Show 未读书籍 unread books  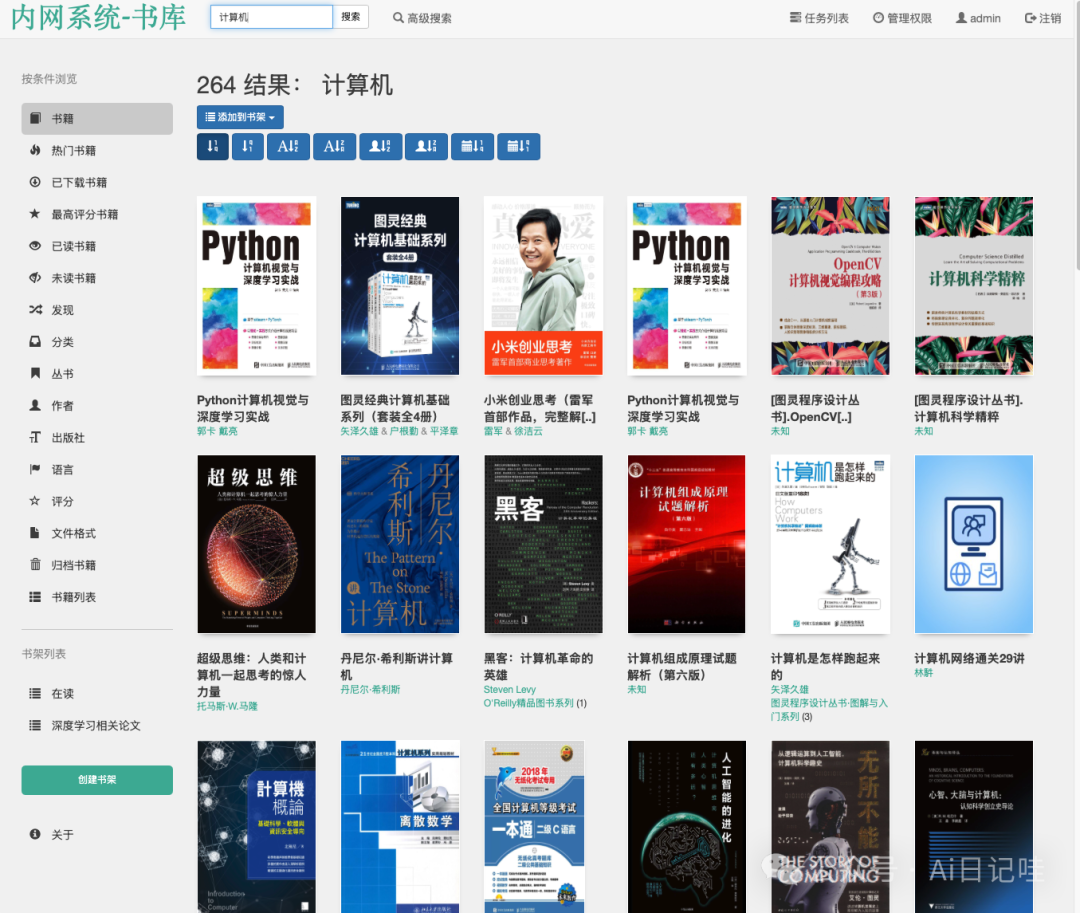97,278
